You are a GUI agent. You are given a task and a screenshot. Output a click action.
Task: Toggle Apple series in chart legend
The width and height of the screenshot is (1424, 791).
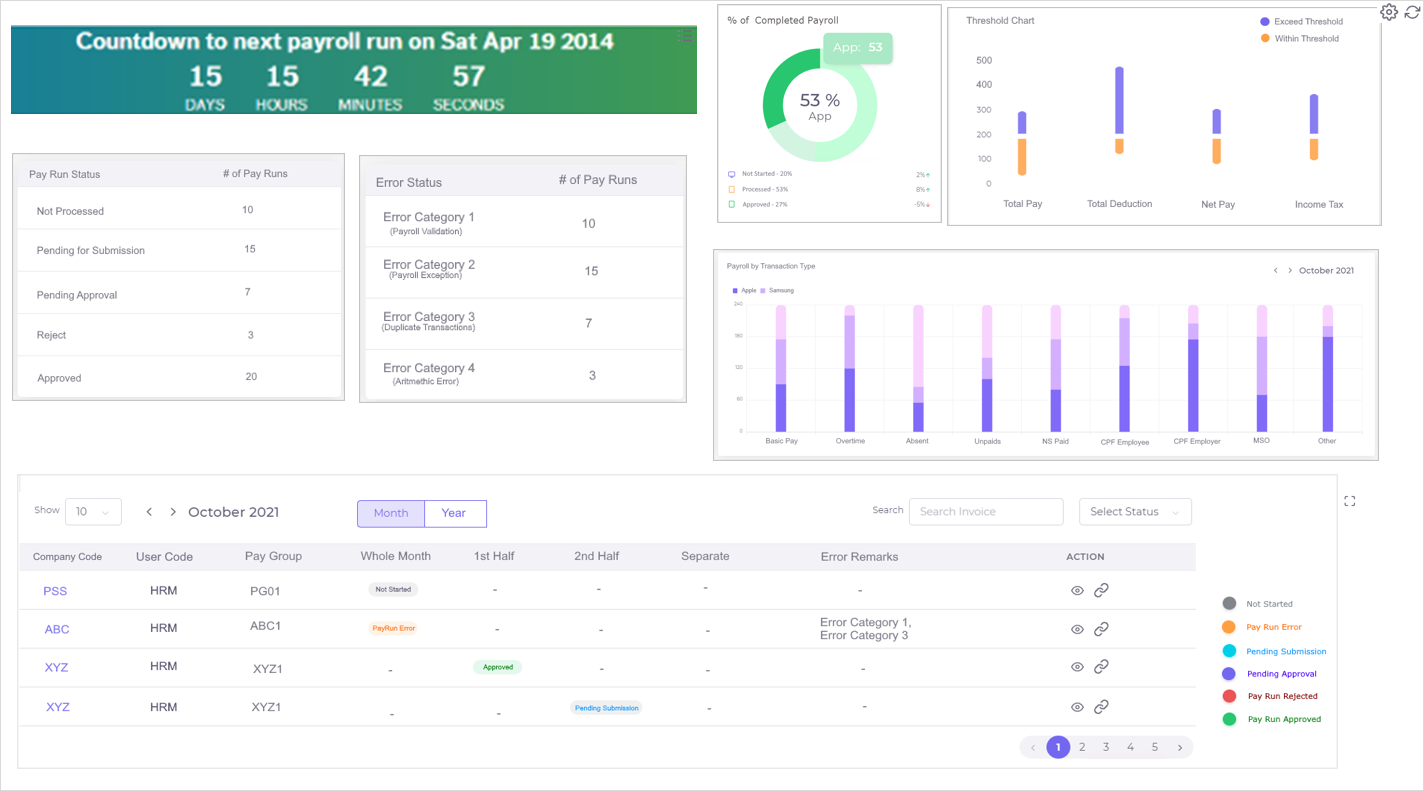(745, 291)
